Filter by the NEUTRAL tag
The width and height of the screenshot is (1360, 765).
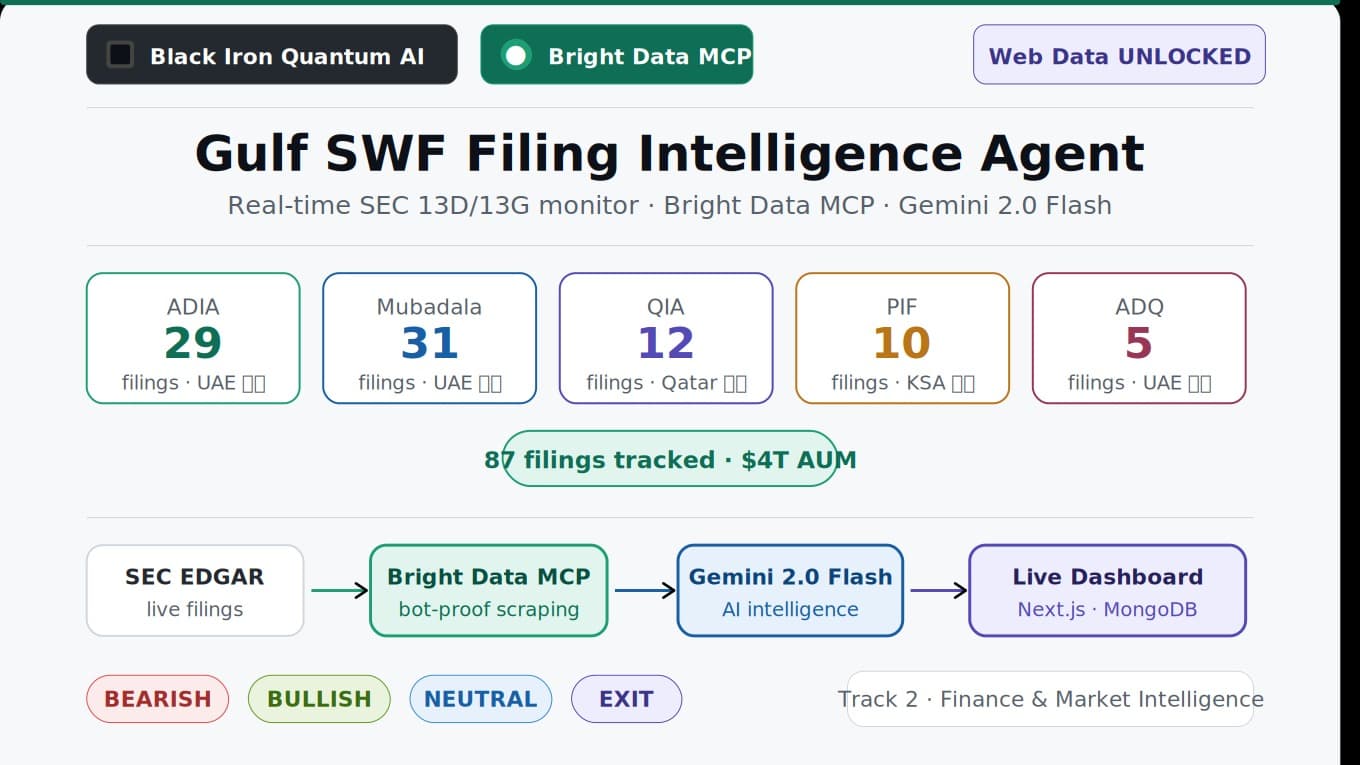point(481,699)
